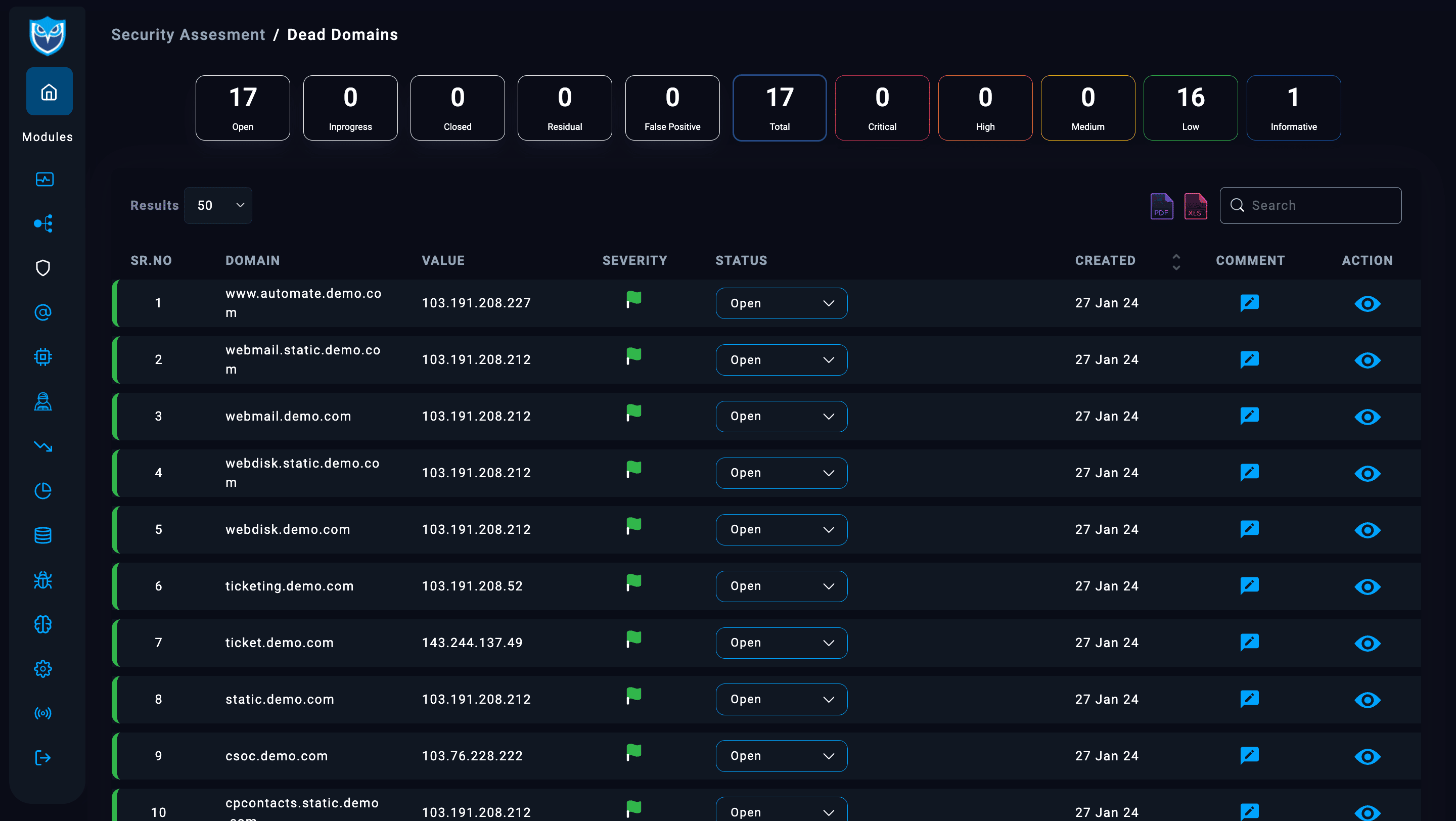Click the logout icon in sidebar
Screen dimensions: 1456x821
click(43, 758)
